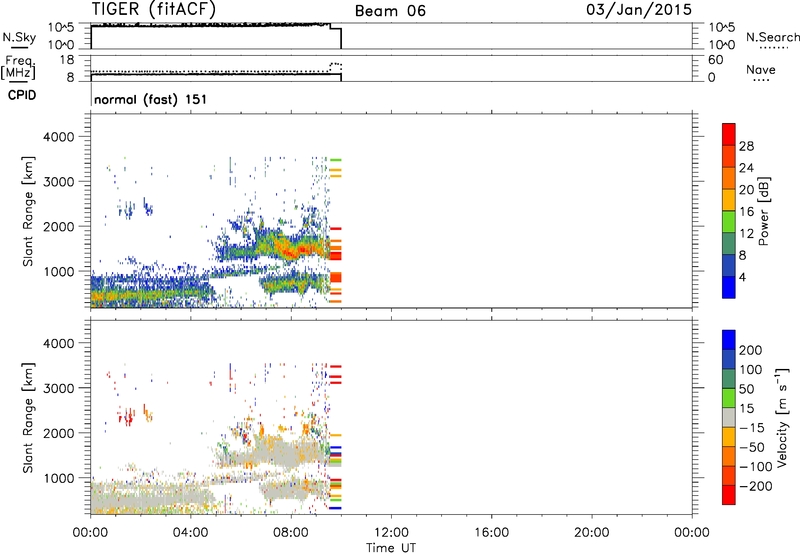
Task: Click the right 10^0 noise axis label
Action: click(x=721, y=45)
